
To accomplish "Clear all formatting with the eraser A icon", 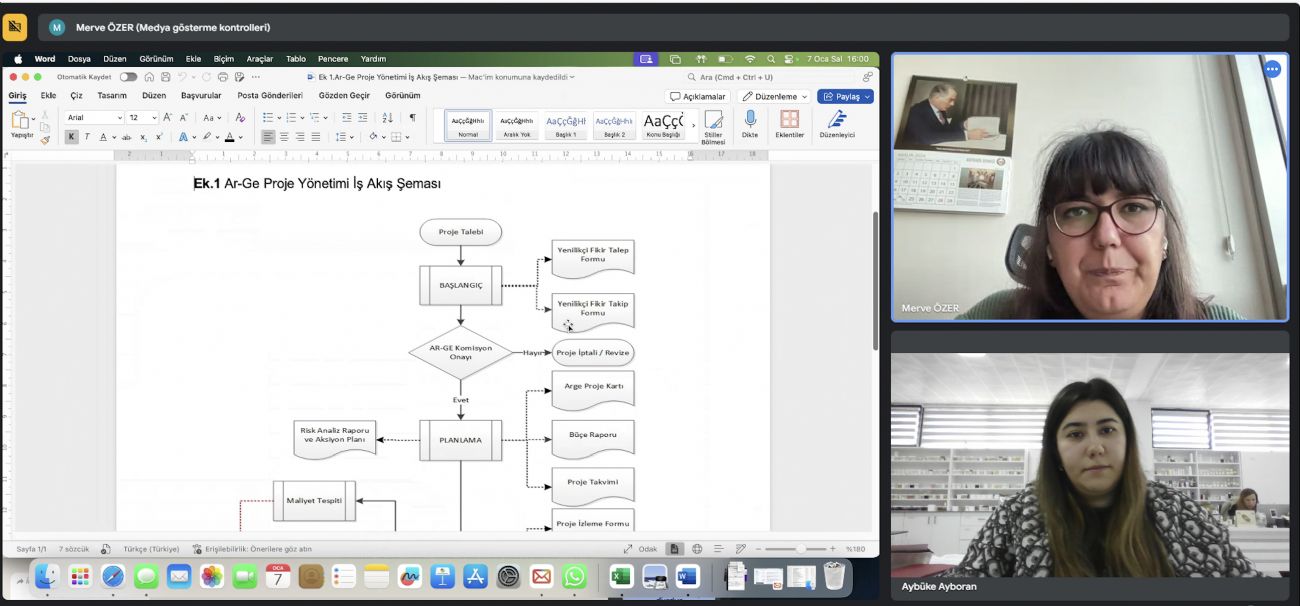I will [x=240, y=117].
